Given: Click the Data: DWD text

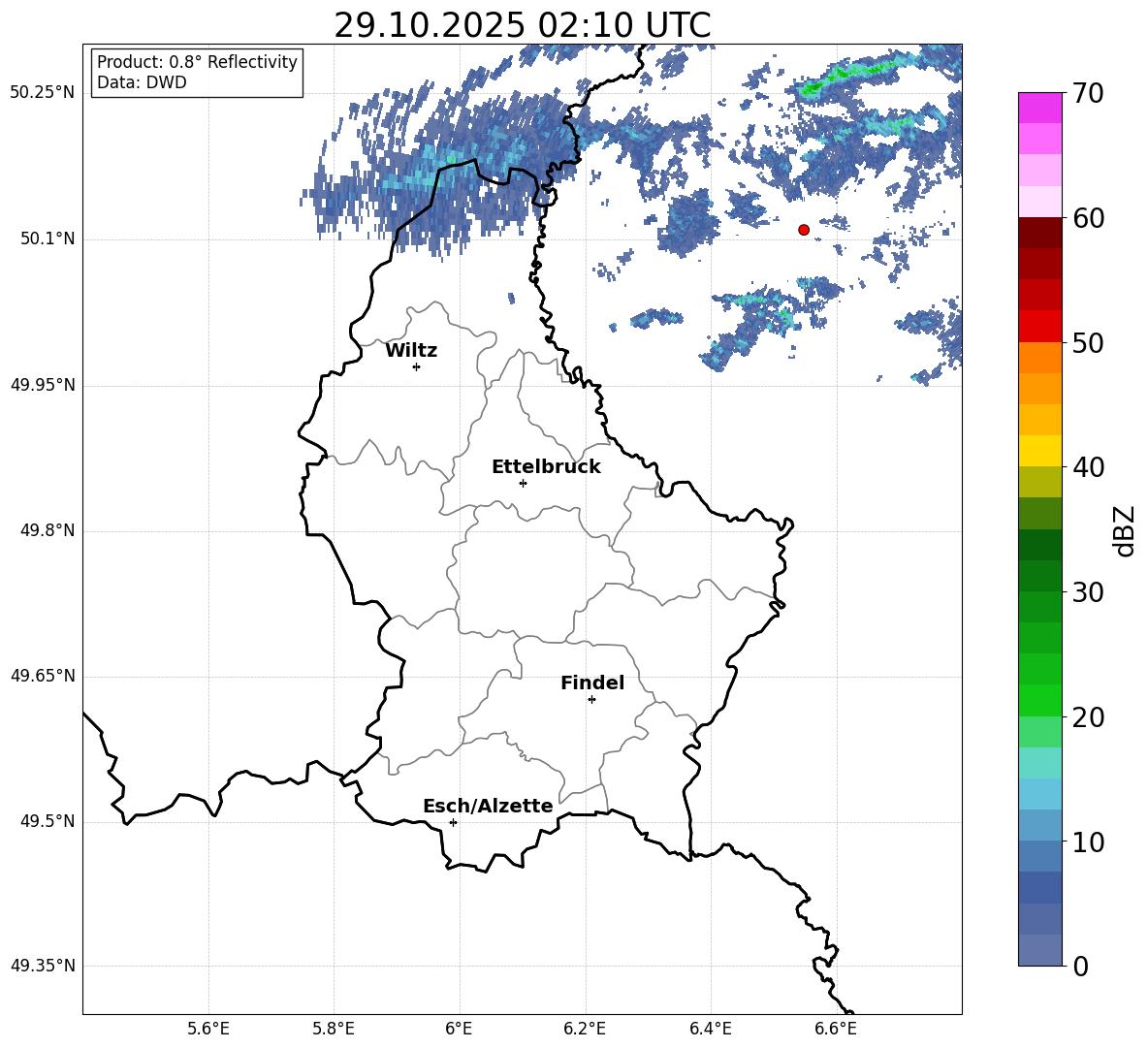Looking at the screenshot, I should pyautogui.click(x=142, y=82).
